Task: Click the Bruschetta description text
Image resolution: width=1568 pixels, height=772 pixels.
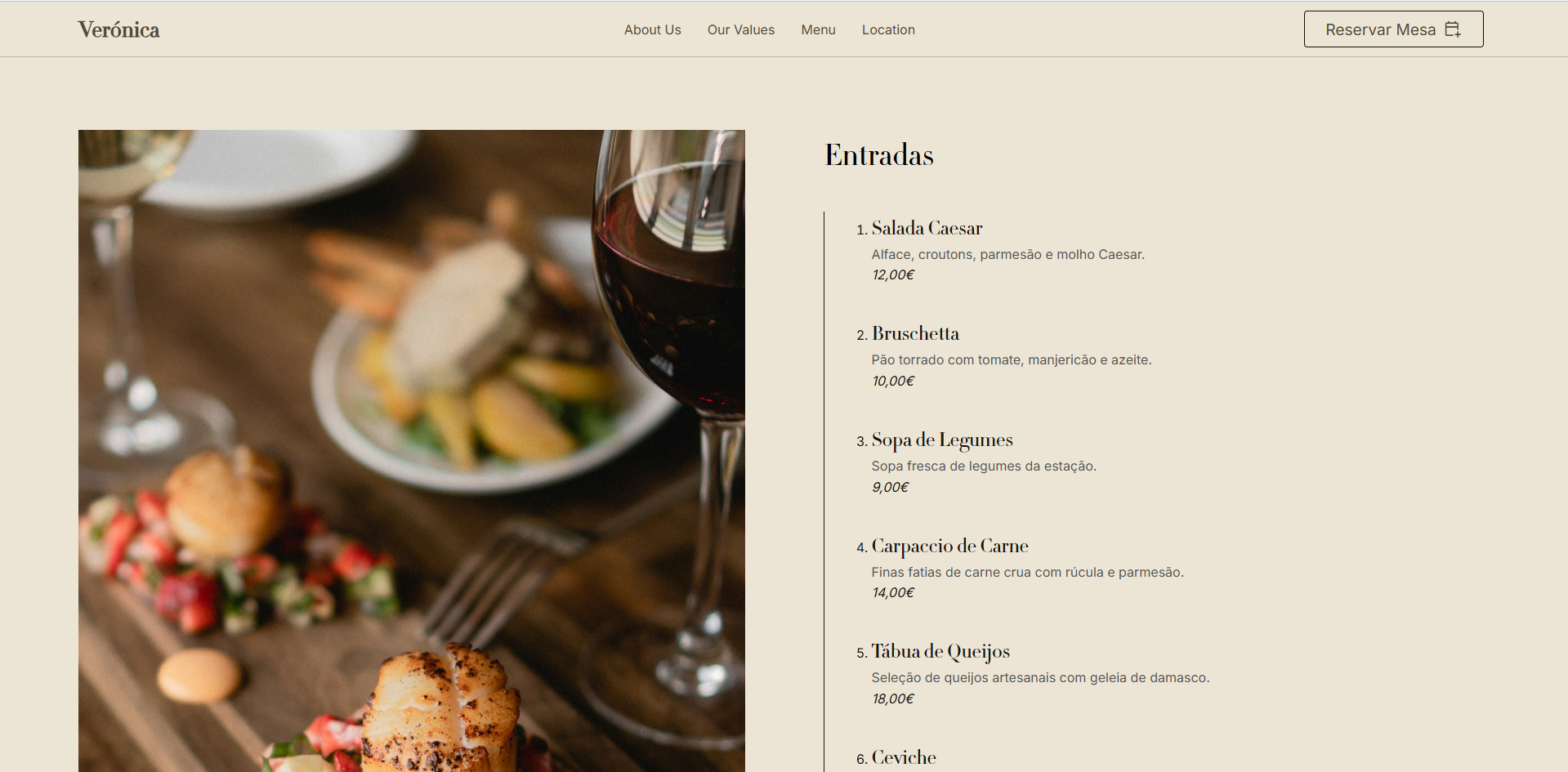Action: (x=1012, y=360)
